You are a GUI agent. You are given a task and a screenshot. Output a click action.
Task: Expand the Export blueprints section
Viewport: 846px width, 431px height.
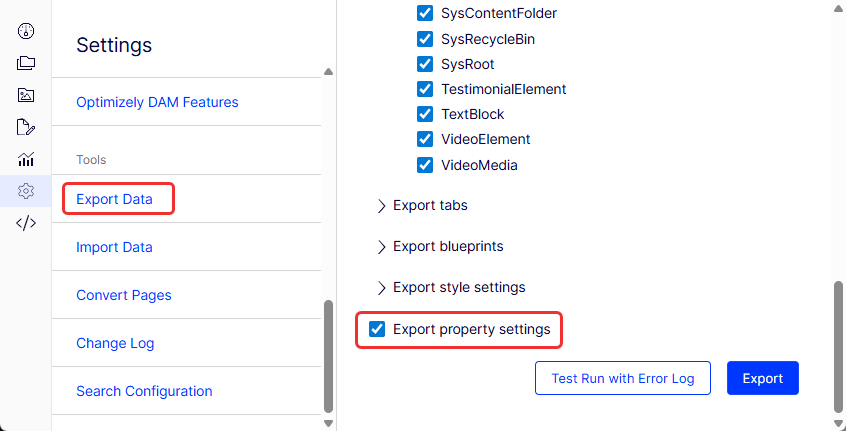pyautogui.click(x=382, y=247)
